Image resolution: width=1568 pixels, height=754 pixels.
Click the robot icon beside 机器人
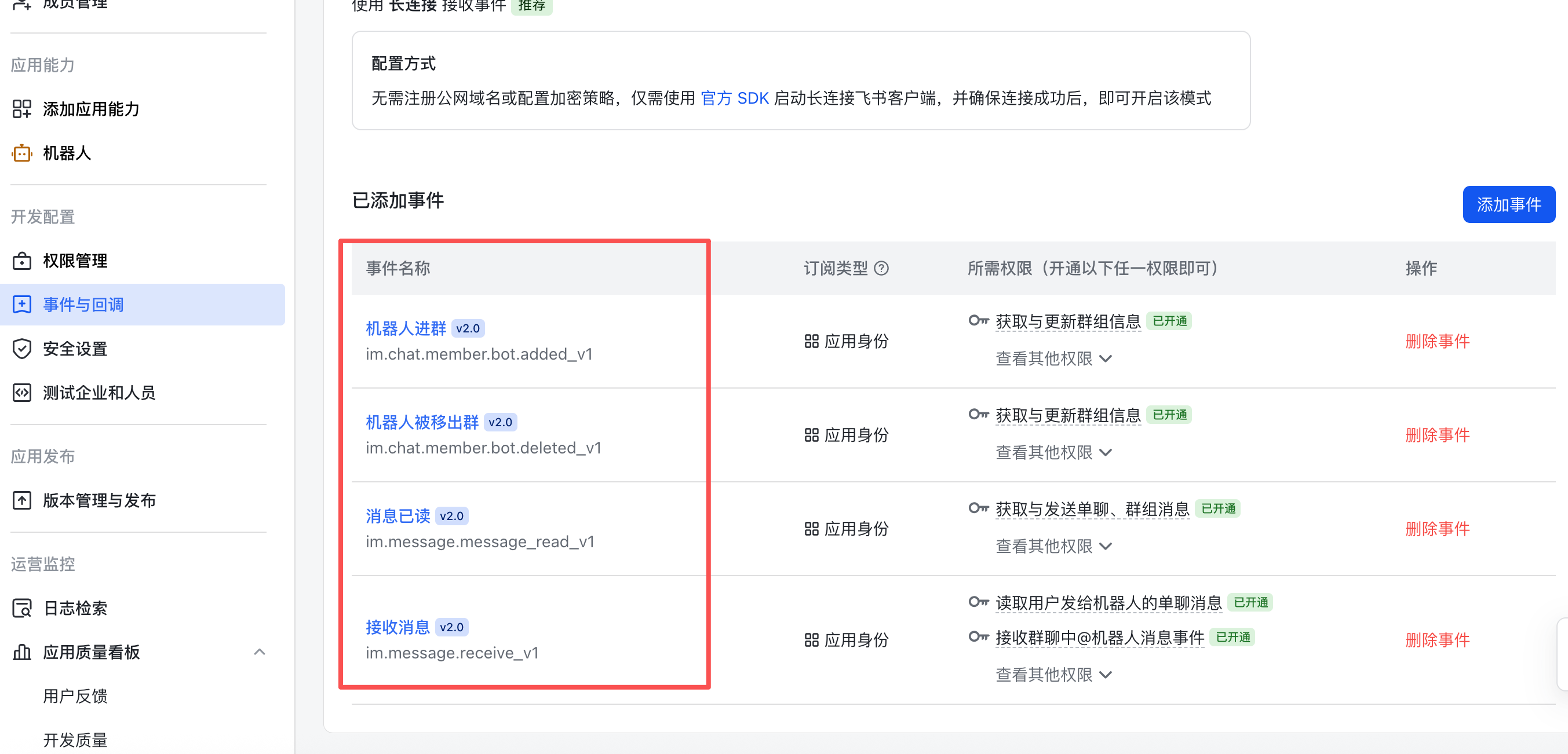click(x=22, y=153)
